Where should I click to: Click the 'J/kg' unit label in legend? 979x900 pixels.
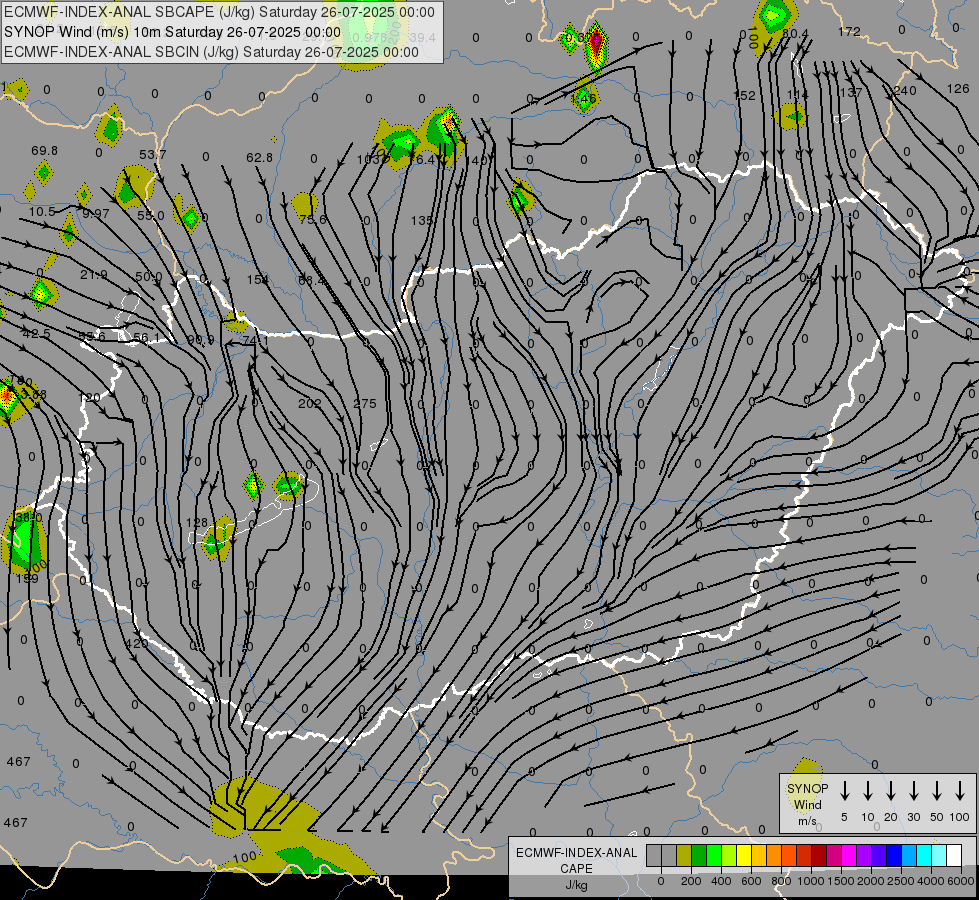(x=576, y=885)
